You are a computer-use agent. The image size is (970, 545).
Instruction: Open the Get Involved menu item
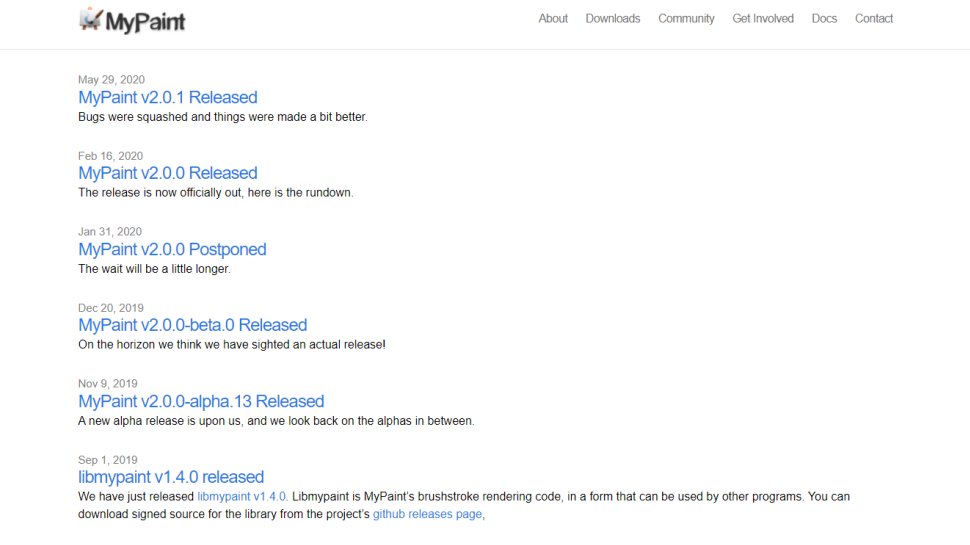763,19
